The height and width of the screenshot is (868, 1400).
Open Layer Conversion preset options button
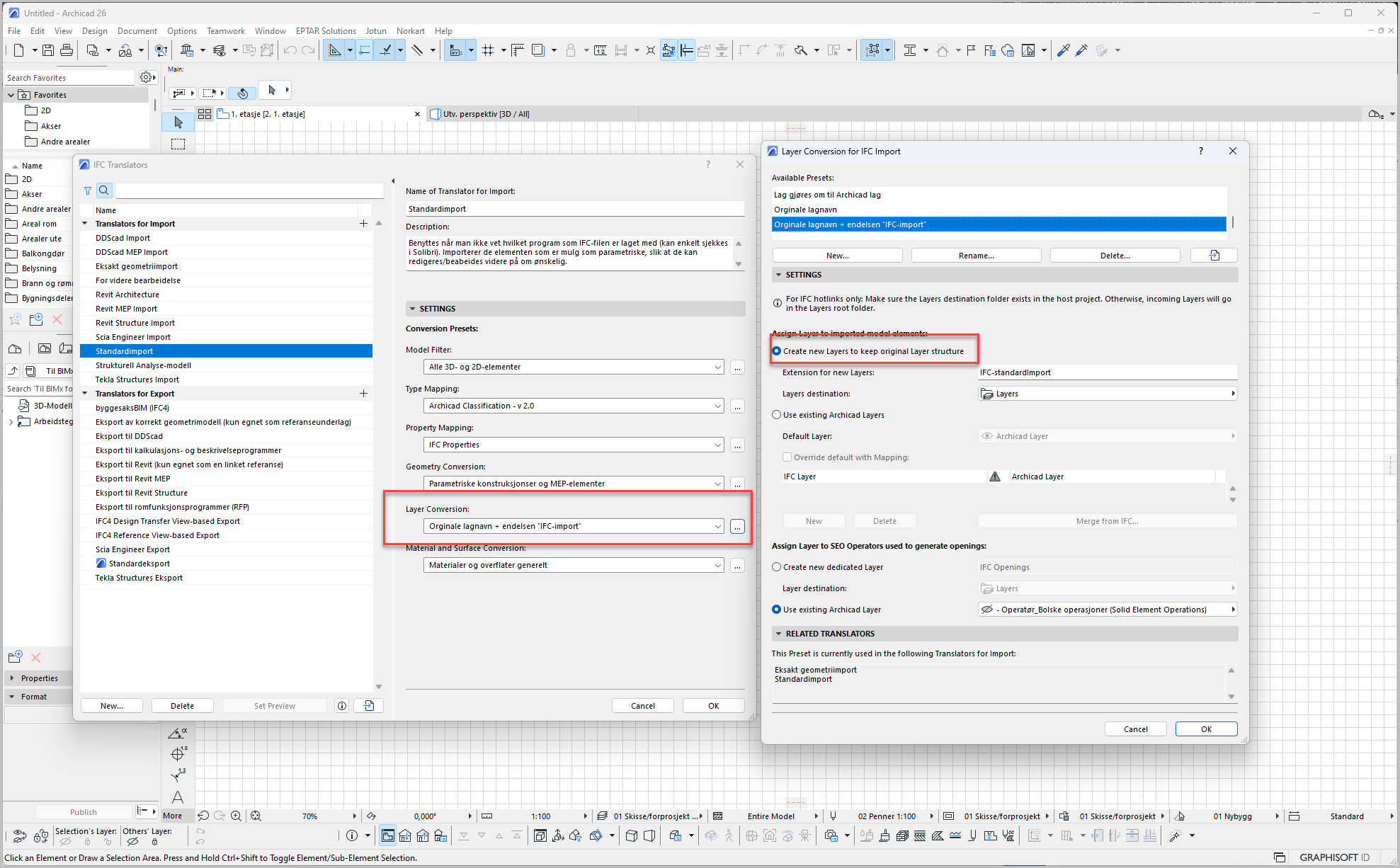coord(737,527)
